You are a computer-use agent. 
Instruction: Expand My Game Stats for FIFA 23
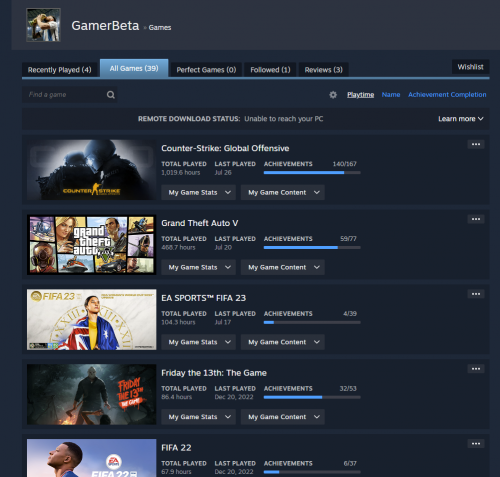(199, 342)
